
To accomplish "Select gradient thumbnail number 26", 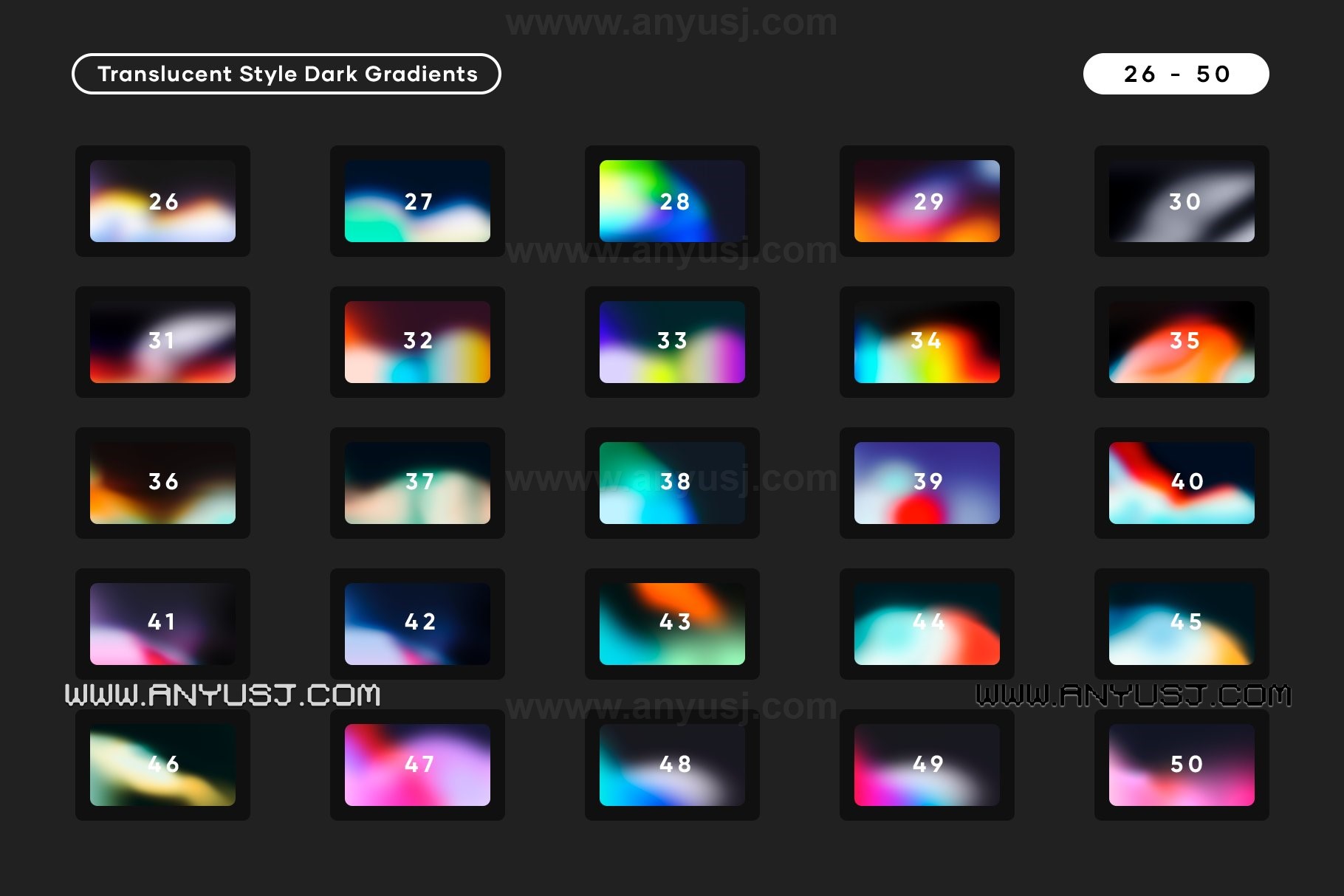I will pos(162,201).
